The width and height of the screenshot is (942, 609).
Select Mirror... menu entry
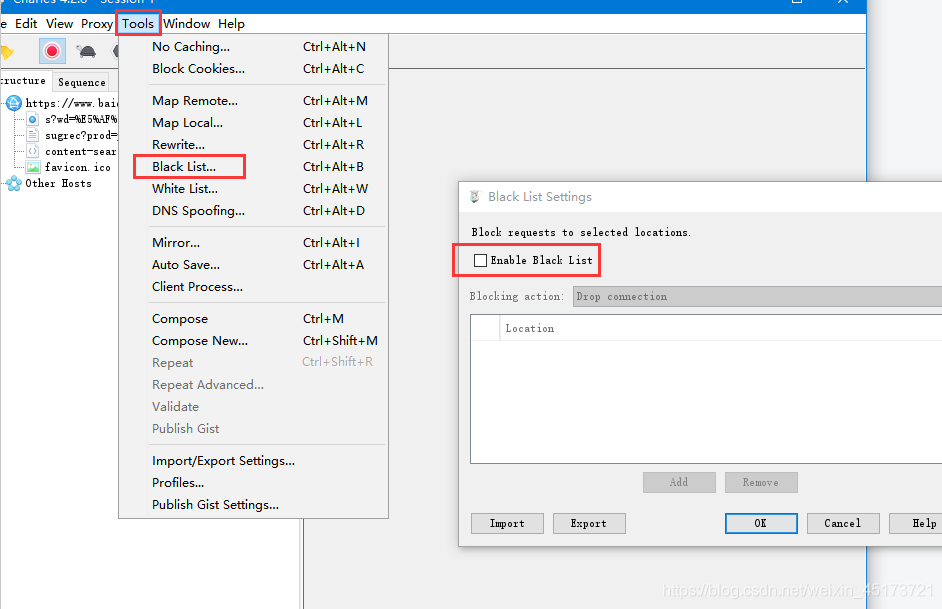point(253,243)
